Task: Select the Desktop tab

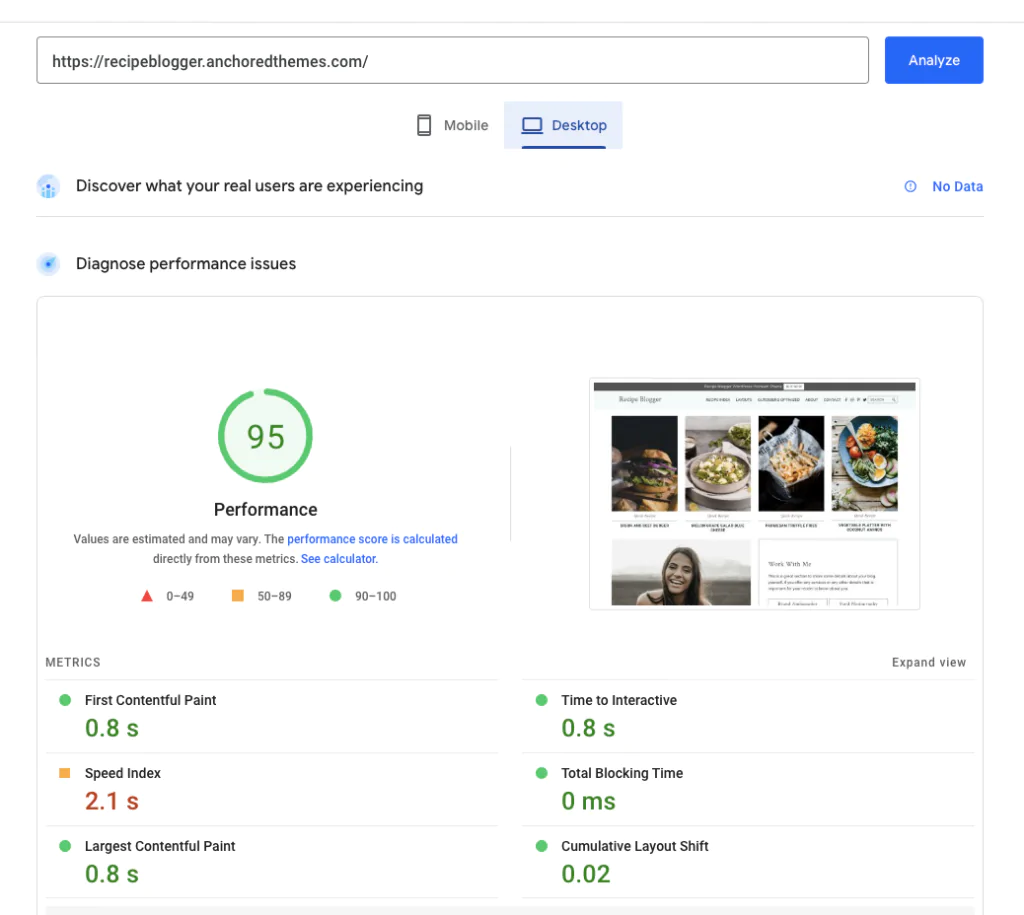Action: pos(564,125)
